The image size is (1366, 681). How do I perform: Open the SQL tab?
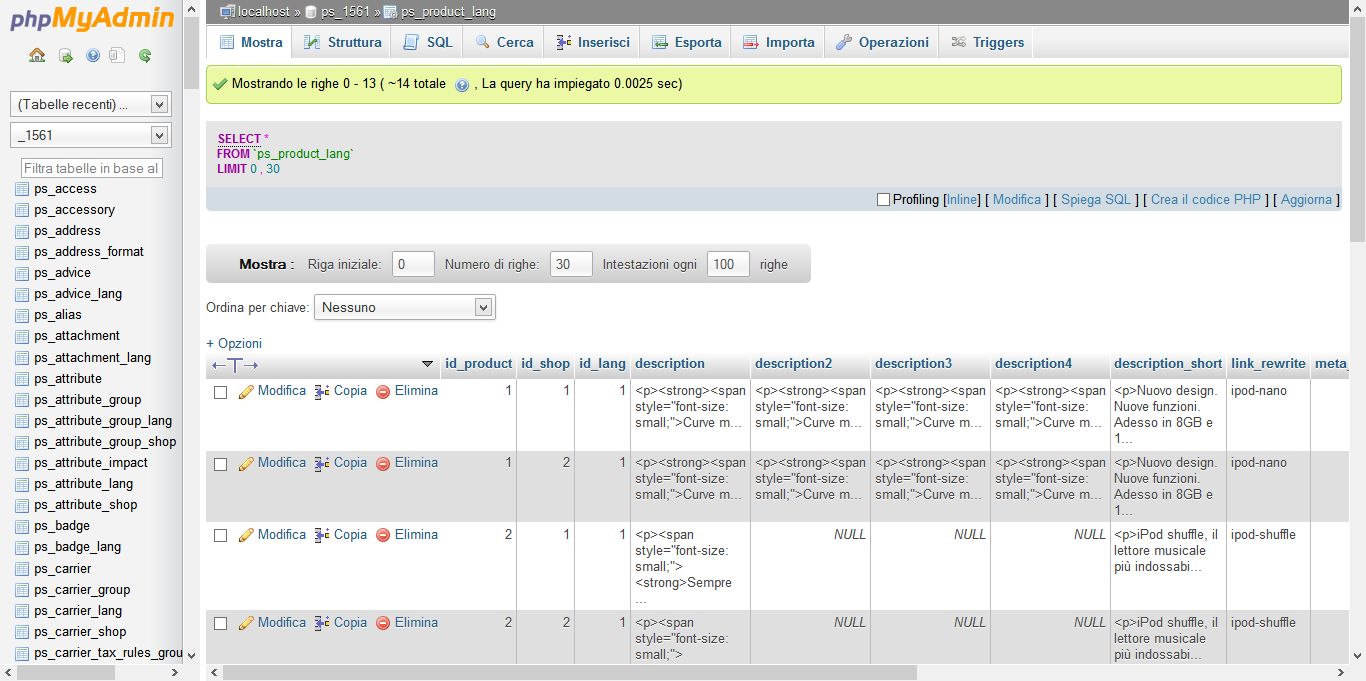[x=428, y=42]
